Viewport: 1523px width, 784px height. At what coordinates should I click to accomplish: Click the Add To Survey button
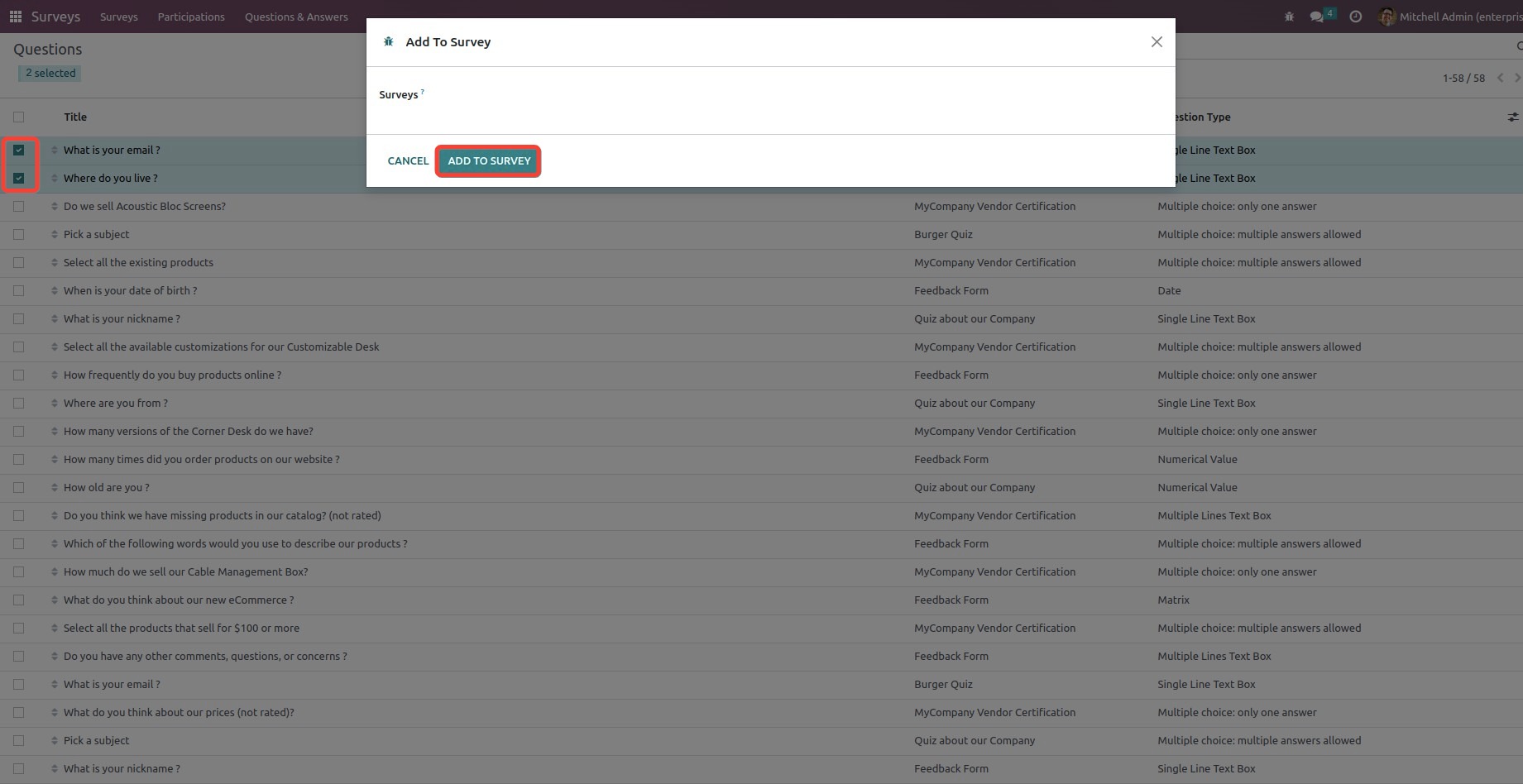point(489,161)
